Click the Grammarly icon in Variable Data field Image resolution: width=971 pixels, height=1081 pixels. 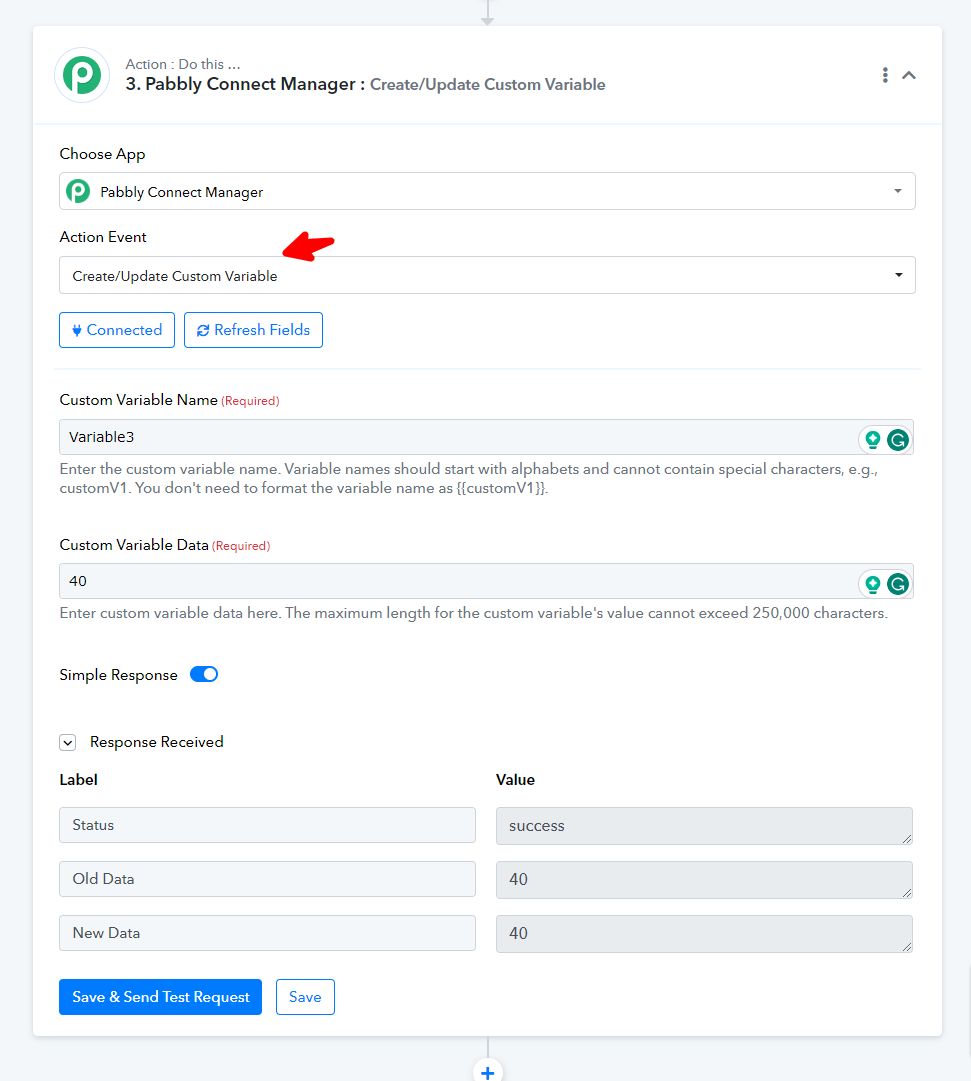click(897, 585)
